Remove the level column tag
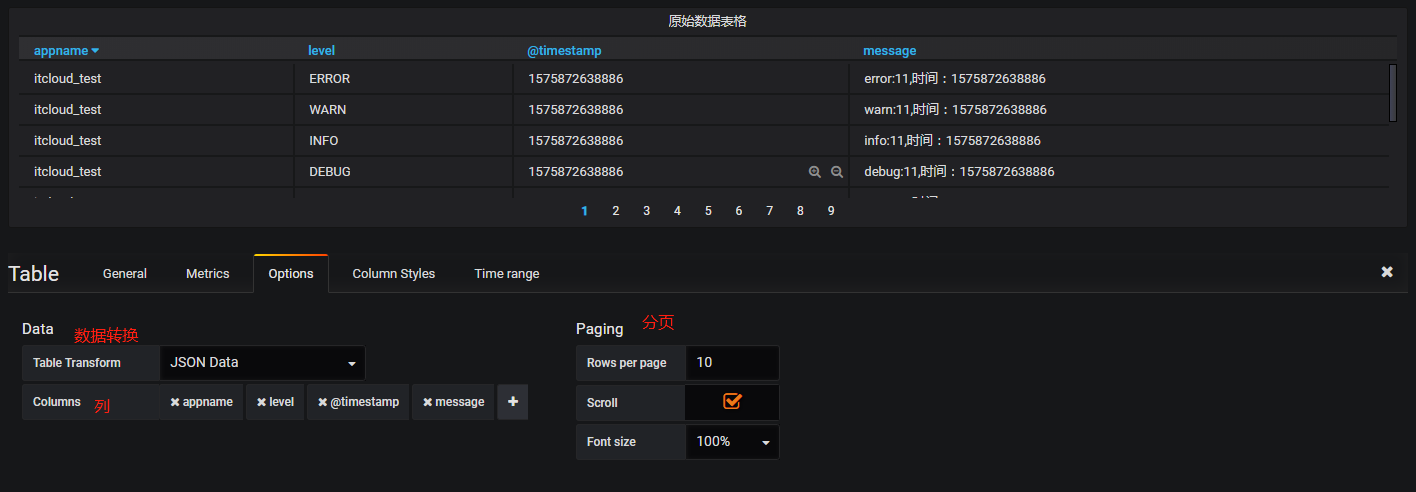 coord(262,402)
